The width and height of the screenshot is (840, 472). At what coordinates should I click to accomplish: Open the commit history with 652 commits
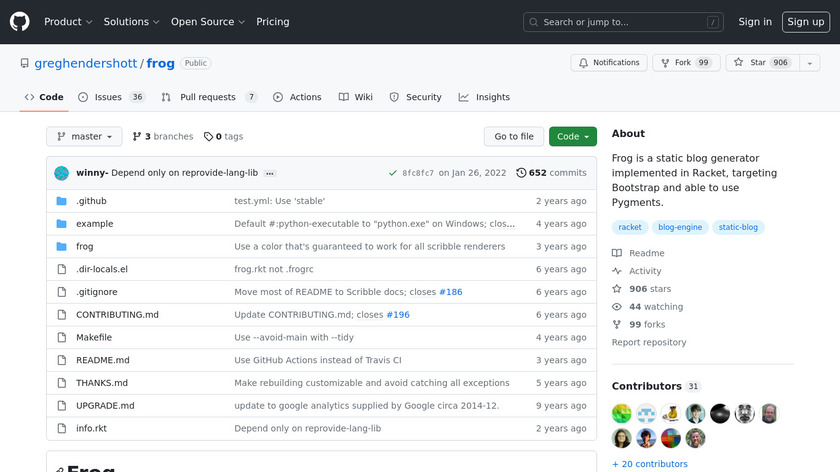click(551, 173)
